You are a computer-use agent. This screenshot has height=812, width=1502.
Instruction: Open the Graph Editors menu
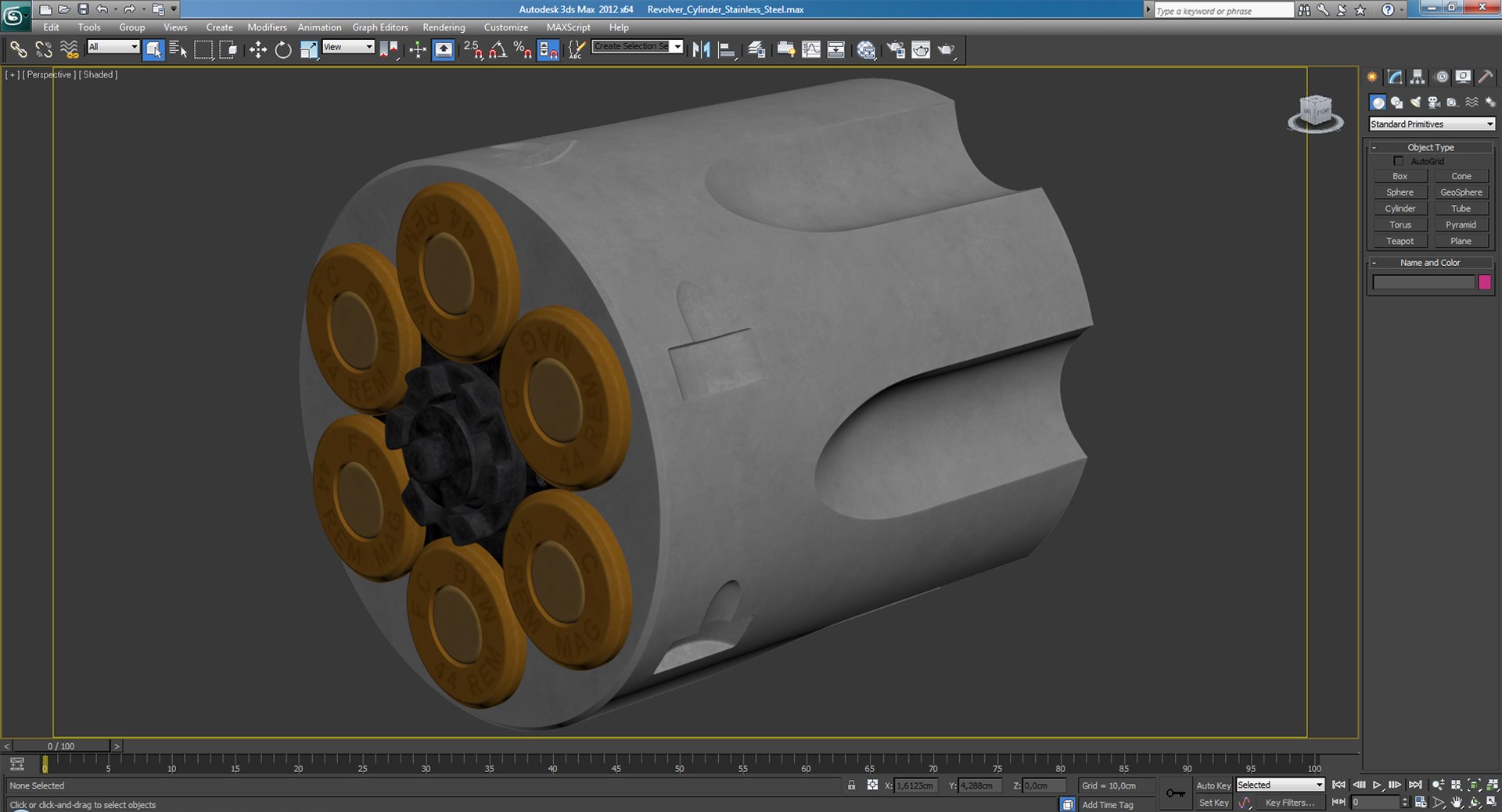click(x=380, y=27)
